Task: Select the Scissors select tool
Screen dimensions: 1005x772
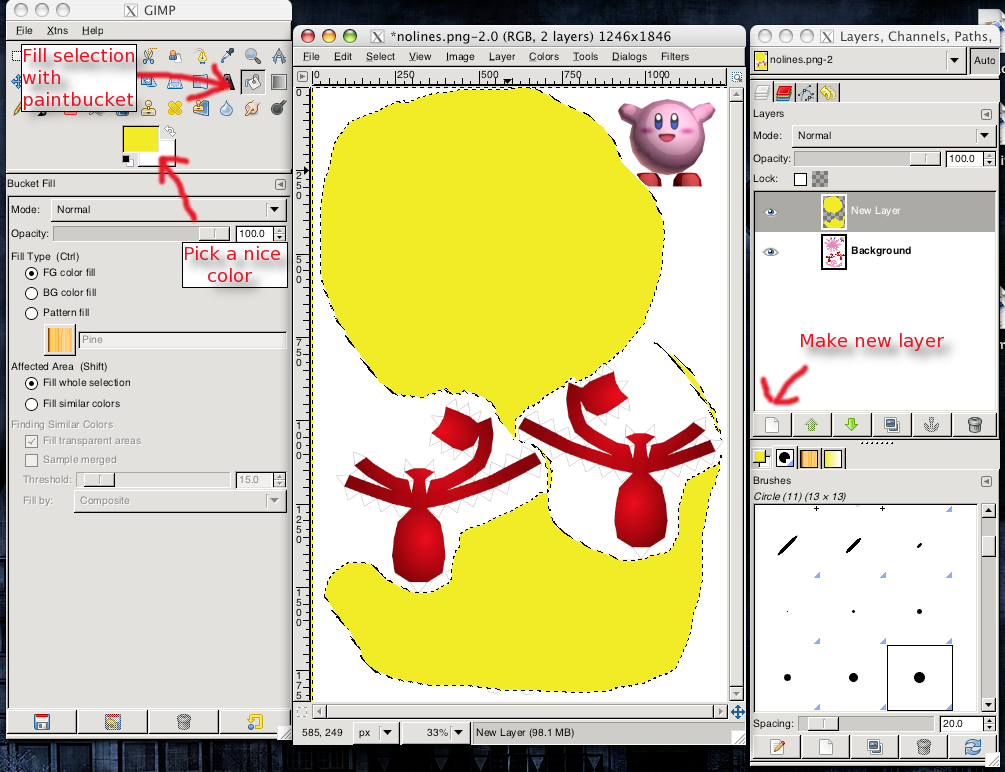Action: (149, 56)
